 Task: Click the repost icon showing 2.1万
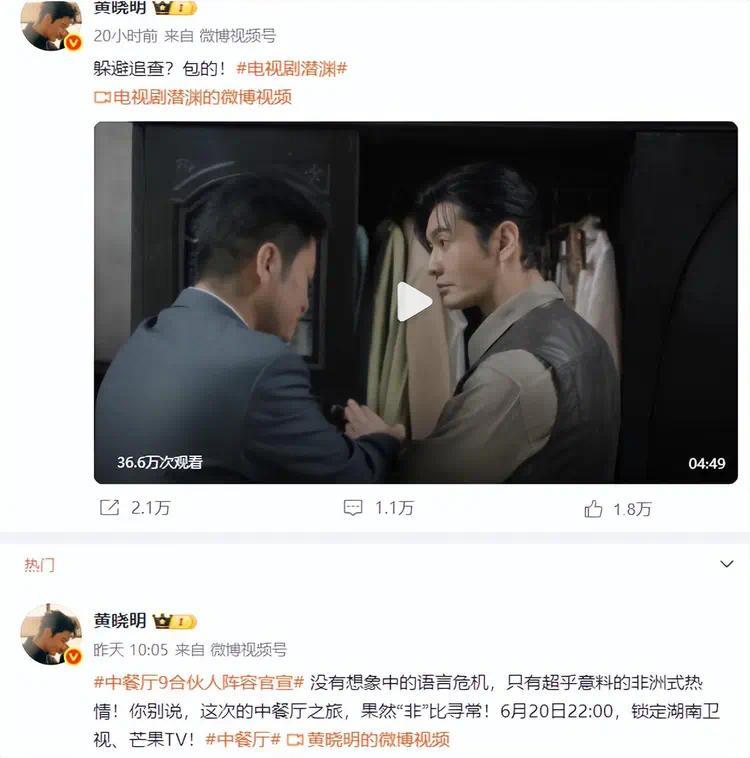click(109, 508)
